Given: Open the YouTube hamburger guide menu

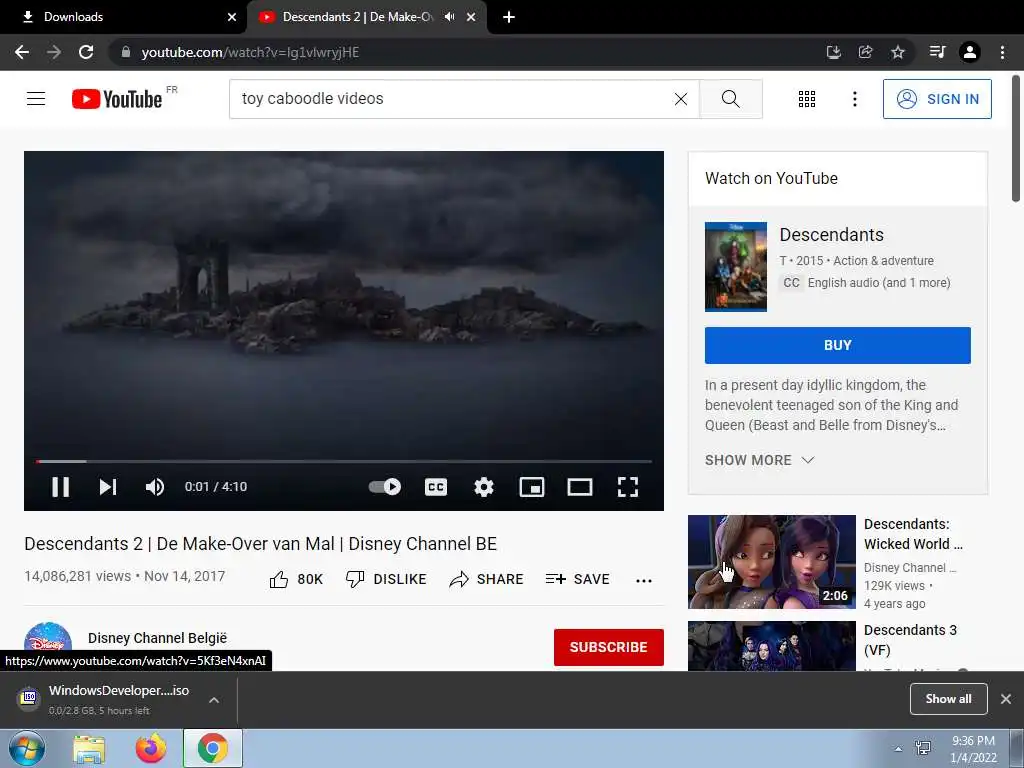Looking at the screenshot, I should (36, 99).
